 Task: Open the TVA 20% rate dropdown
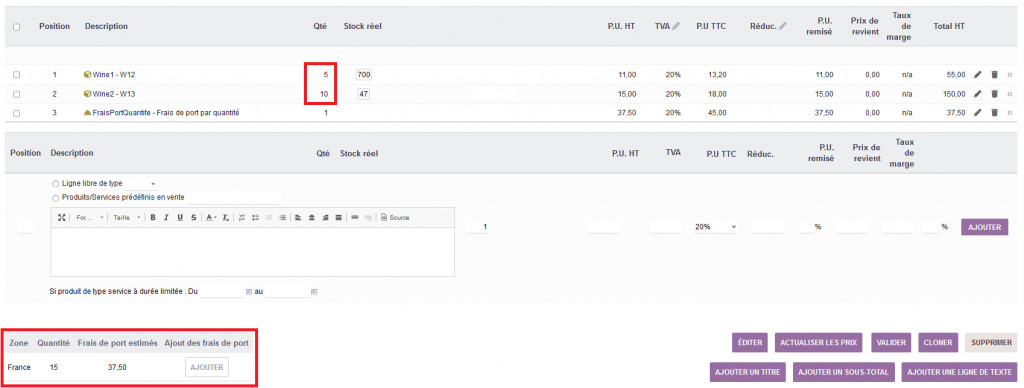point(716,227)
